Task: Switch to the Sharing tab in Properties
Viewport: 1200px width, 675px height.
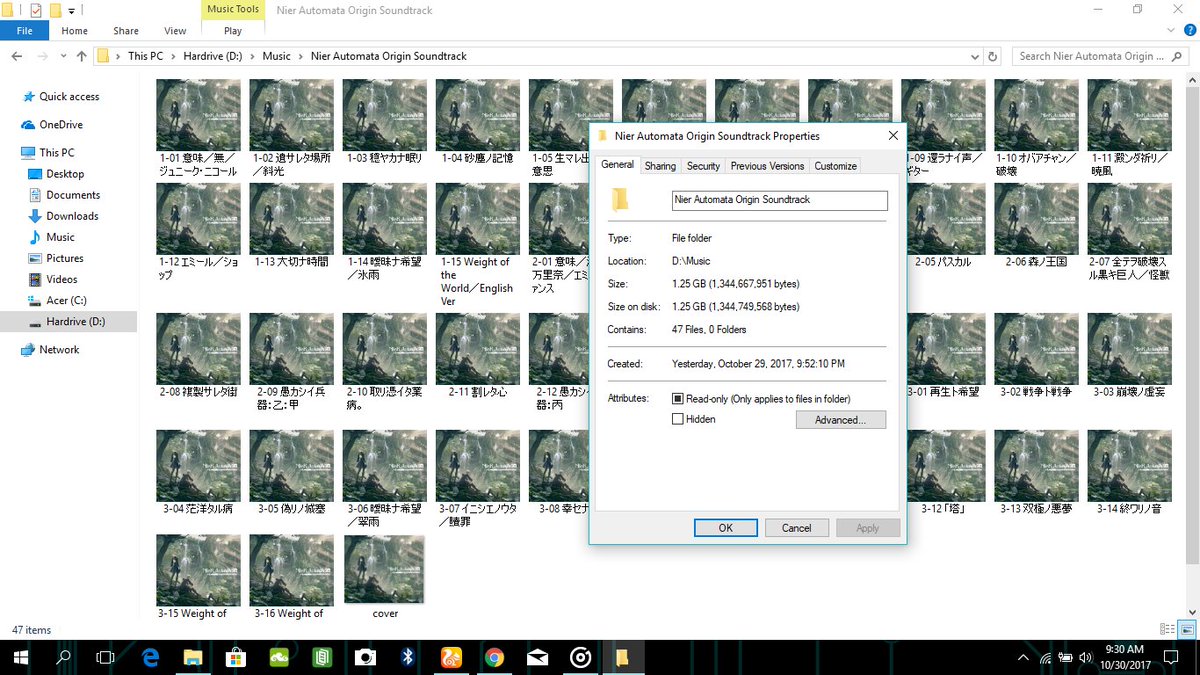Action: click(x=660, y=166)
